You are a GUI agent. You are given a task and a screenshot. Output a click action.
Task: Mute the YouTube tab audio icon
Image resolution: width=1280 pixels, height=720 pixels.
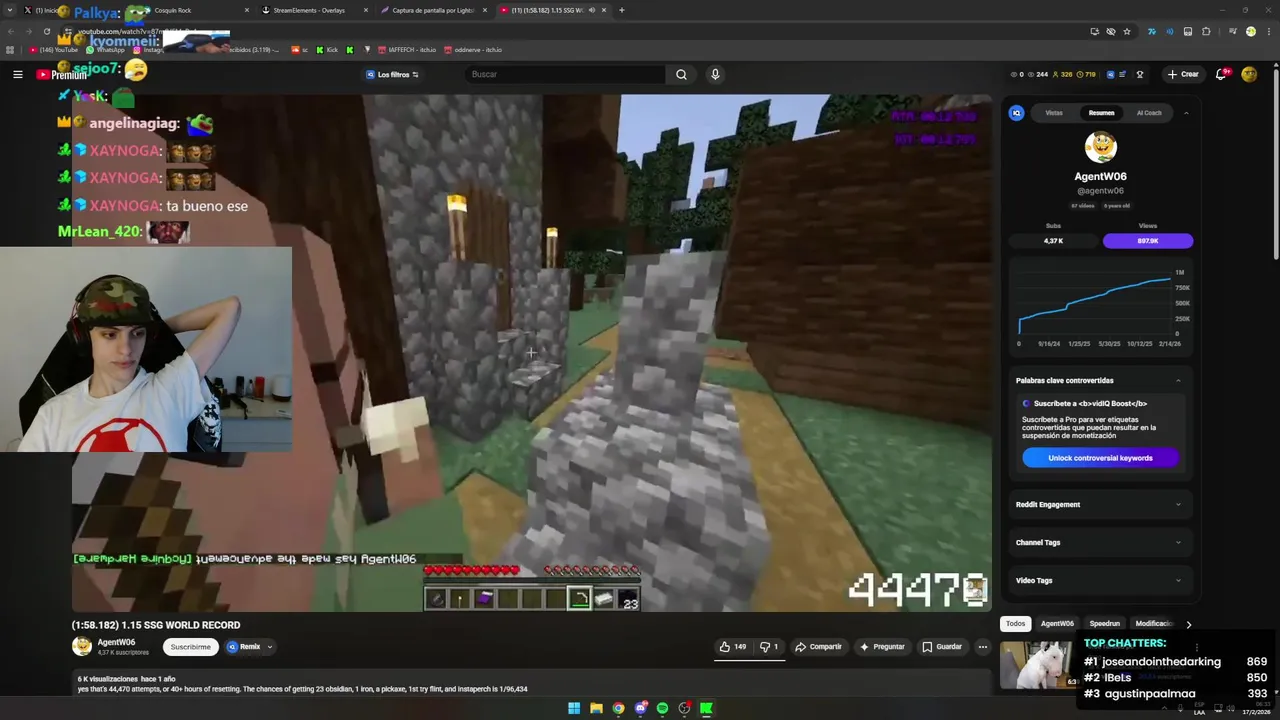(591, 10)
